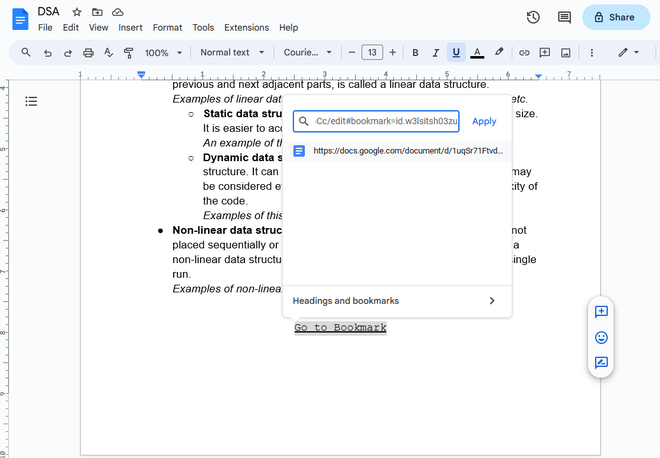Click the "Dynamic data s" bullet text
This screenshot has width=660, height=458.
click(x=242, y=157)
